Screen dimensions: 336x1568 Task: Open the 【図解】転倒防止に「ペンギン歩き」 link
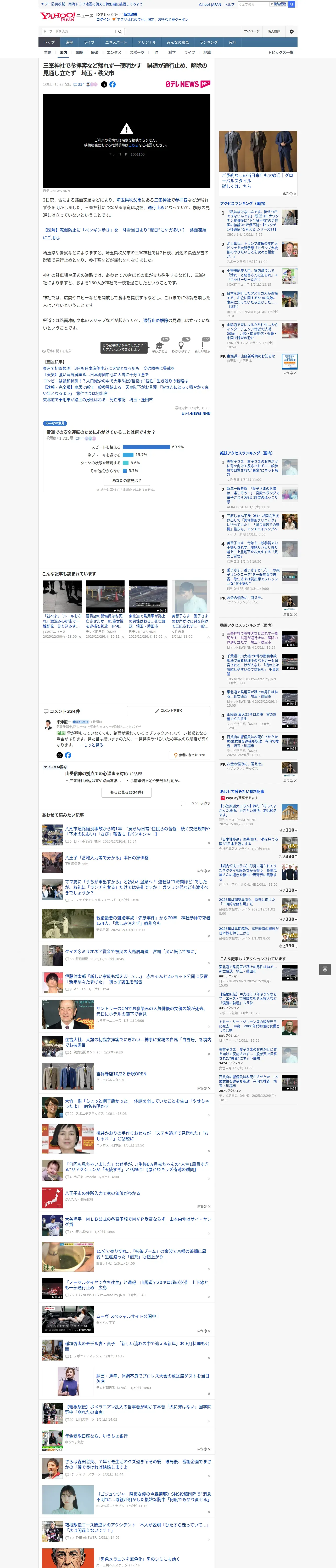click(124, 234)
